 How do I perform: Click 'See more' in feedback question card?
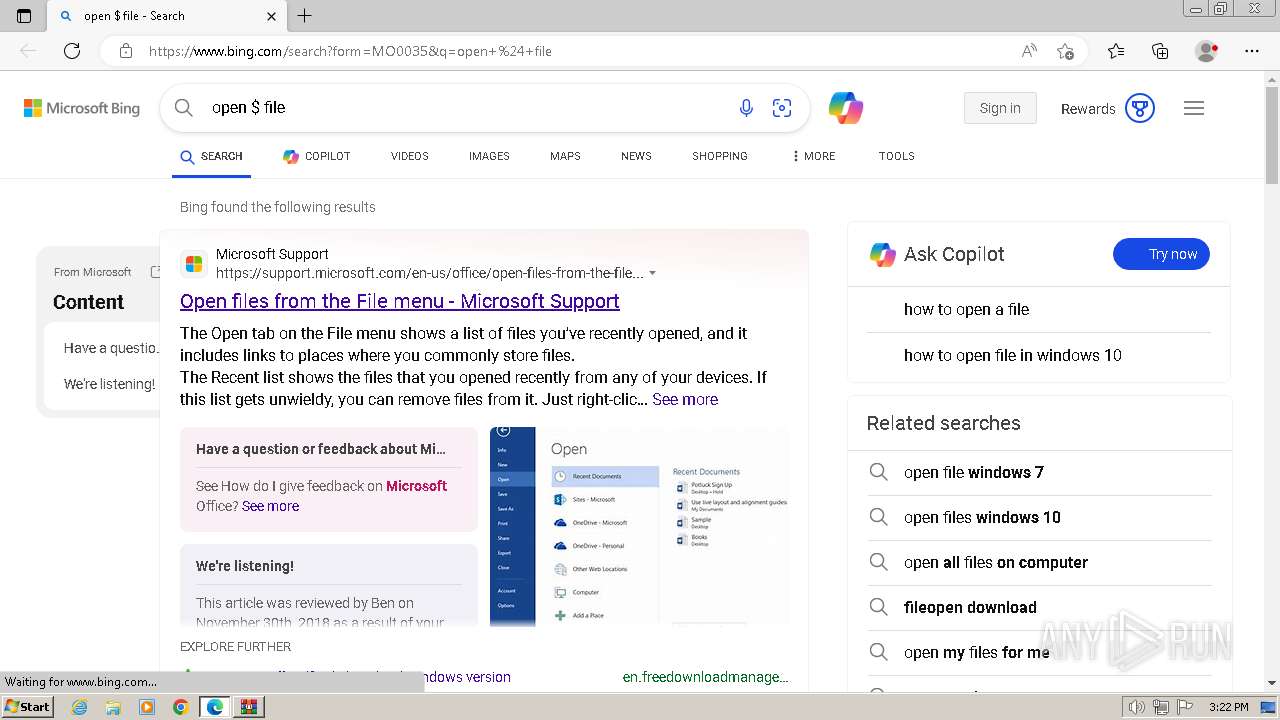pyautogui.click(x=270, y=506)
